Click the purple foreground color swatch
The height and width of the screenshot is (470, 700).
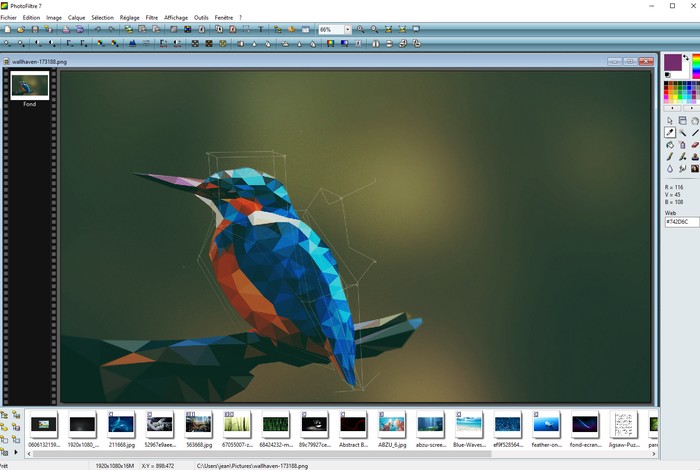673,62
